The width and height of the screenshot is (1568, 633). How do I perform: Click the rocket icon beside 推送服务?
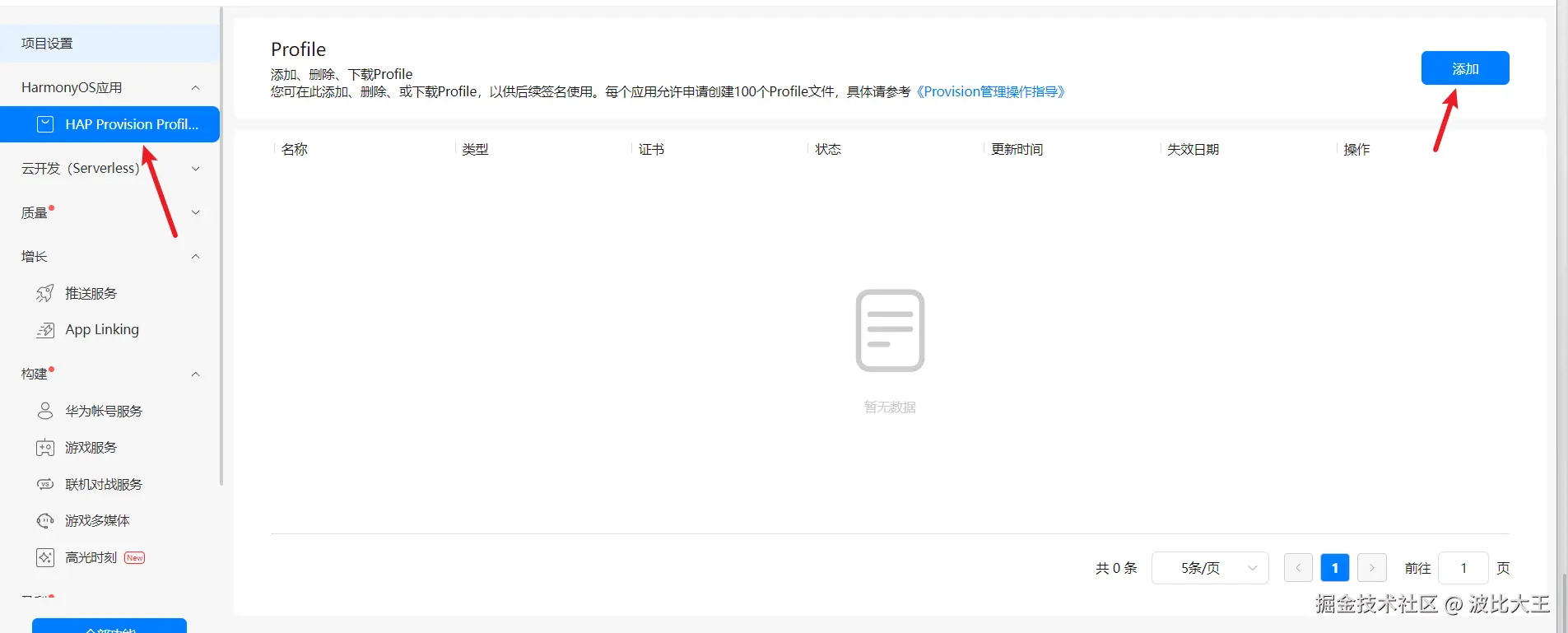click(45, 293)
